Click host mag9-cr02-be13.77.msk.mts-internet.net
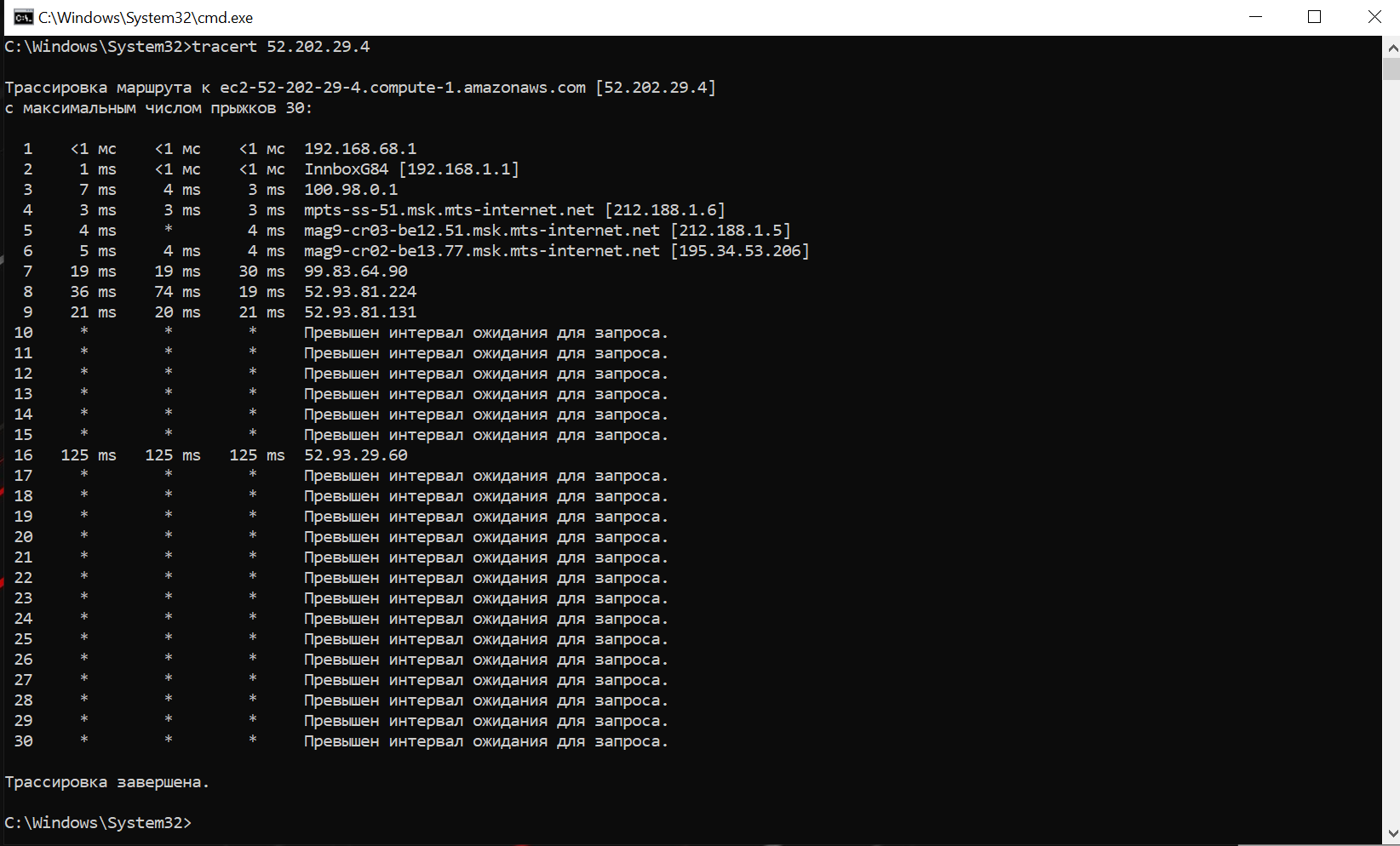This screenshot has height=846, width=1400. click(x=482, y=251)
